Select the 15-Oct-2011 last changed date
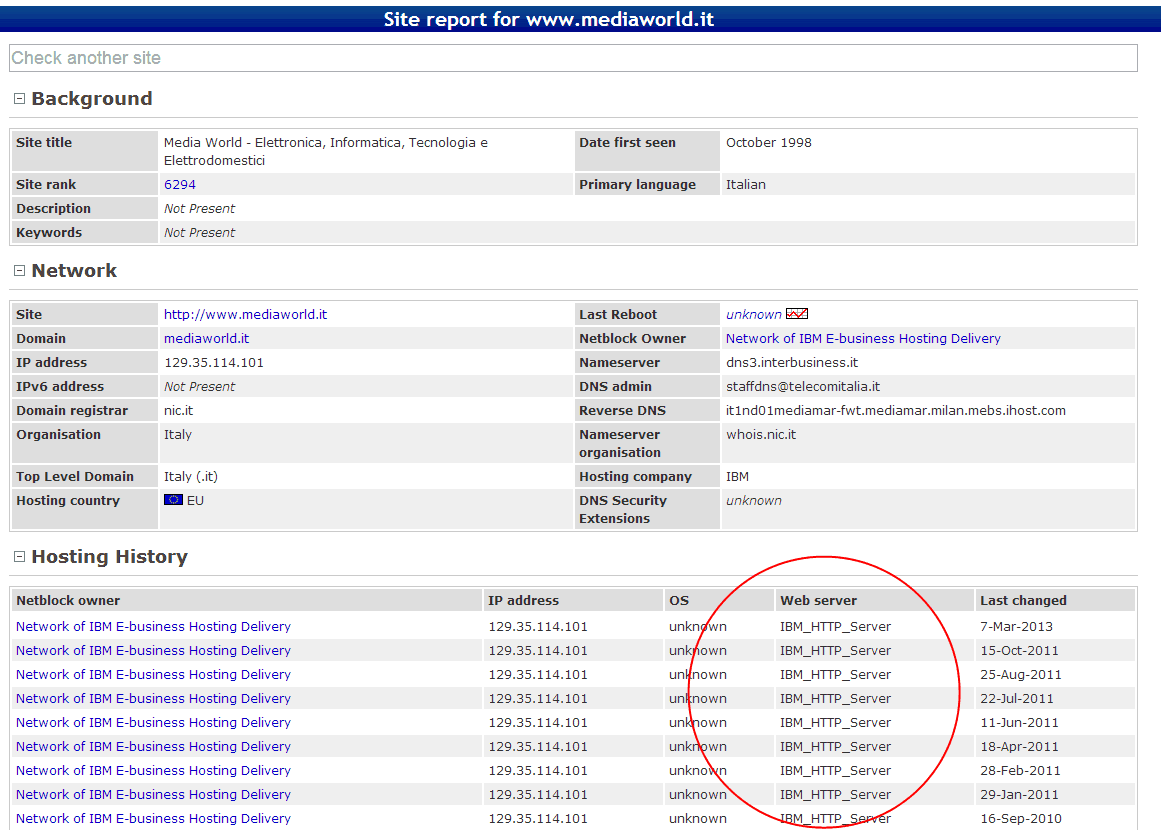1161x830 pixels. 1020,650
